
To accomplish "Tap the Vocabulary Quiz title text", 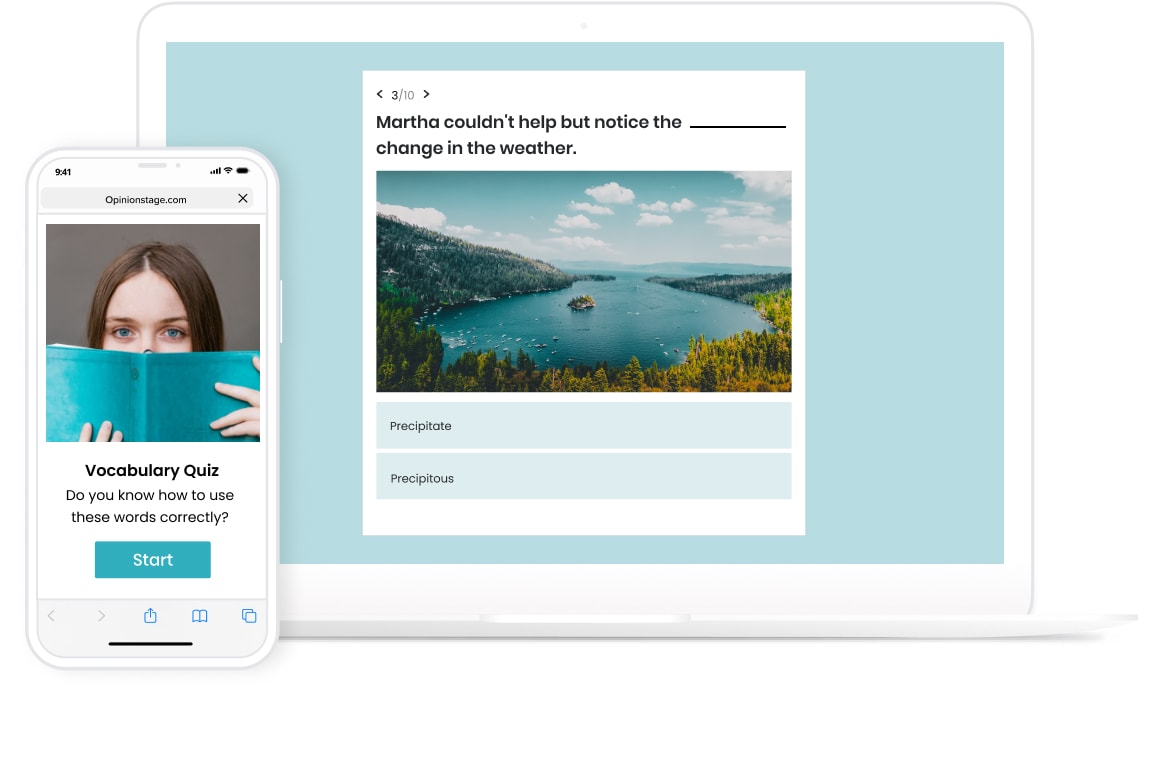I will tap(152, 471).
